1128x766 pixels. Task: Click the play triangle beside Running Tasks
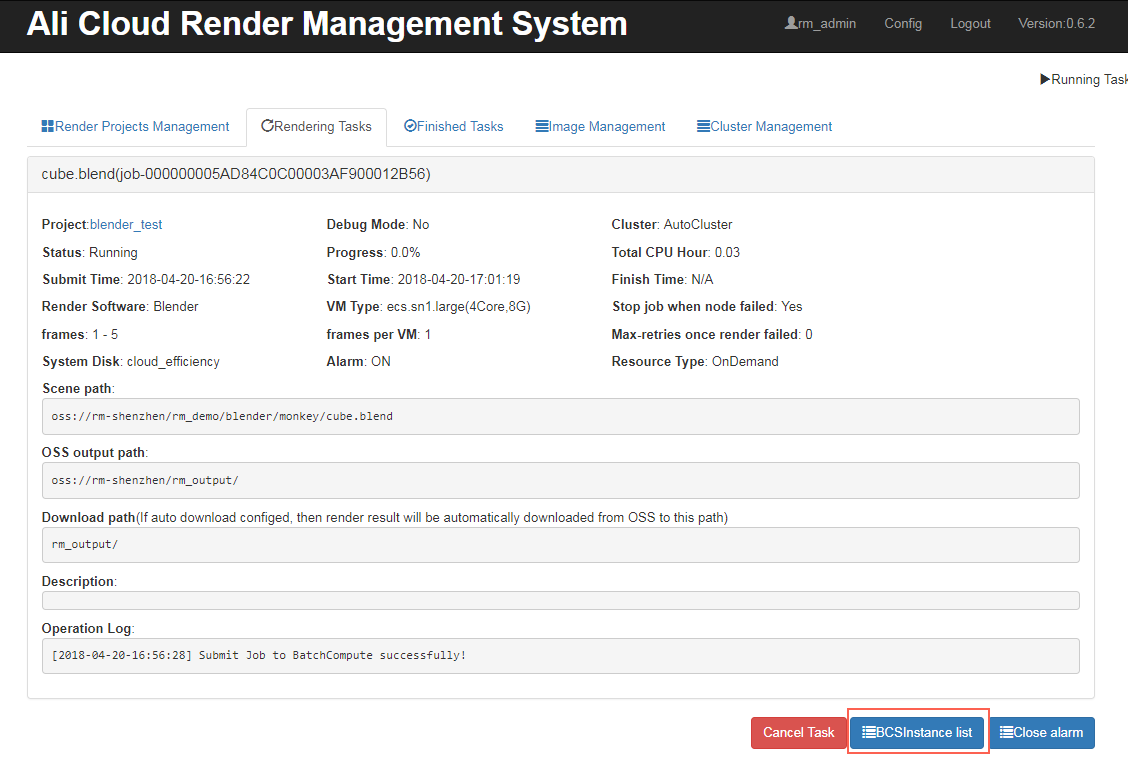coord(1045,79)
